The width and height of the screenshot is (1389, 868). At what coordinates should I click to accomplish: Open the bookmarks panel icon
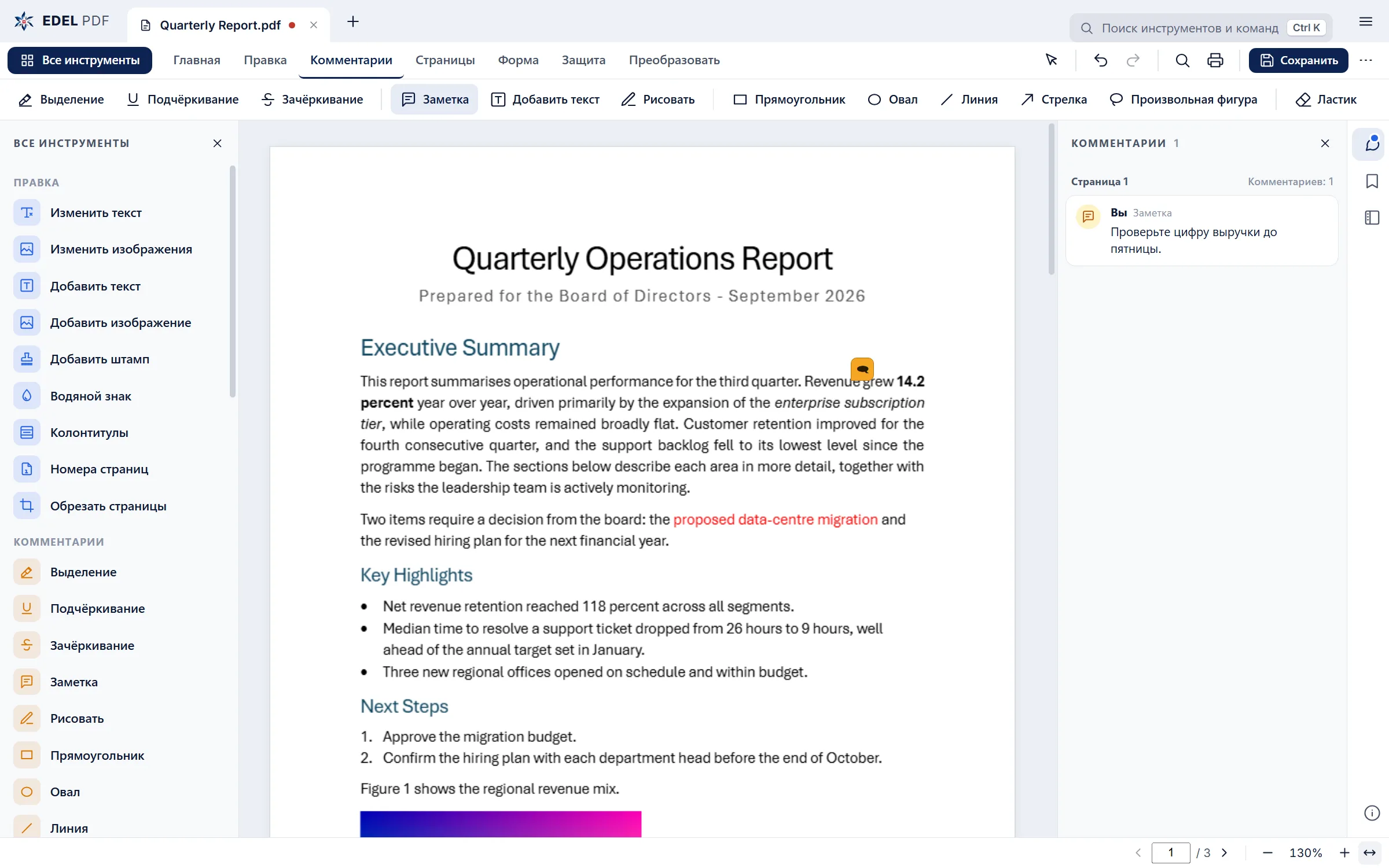(x=1372, y=181)
